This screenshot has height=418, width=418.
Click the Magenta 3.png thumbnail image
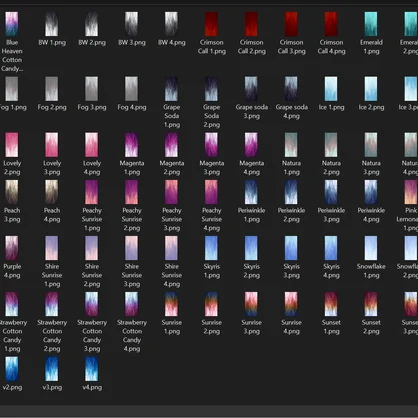[x=212, y=145]
